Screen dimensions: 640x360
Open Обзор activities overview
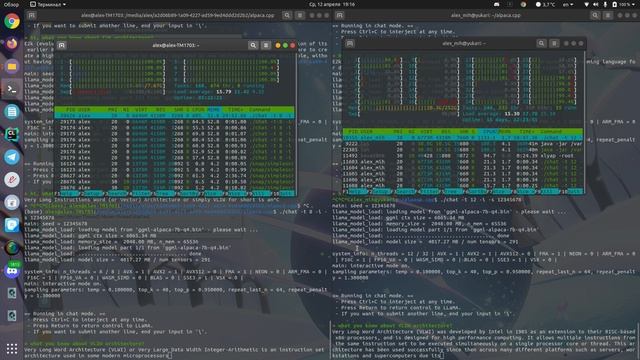point(11,4)
